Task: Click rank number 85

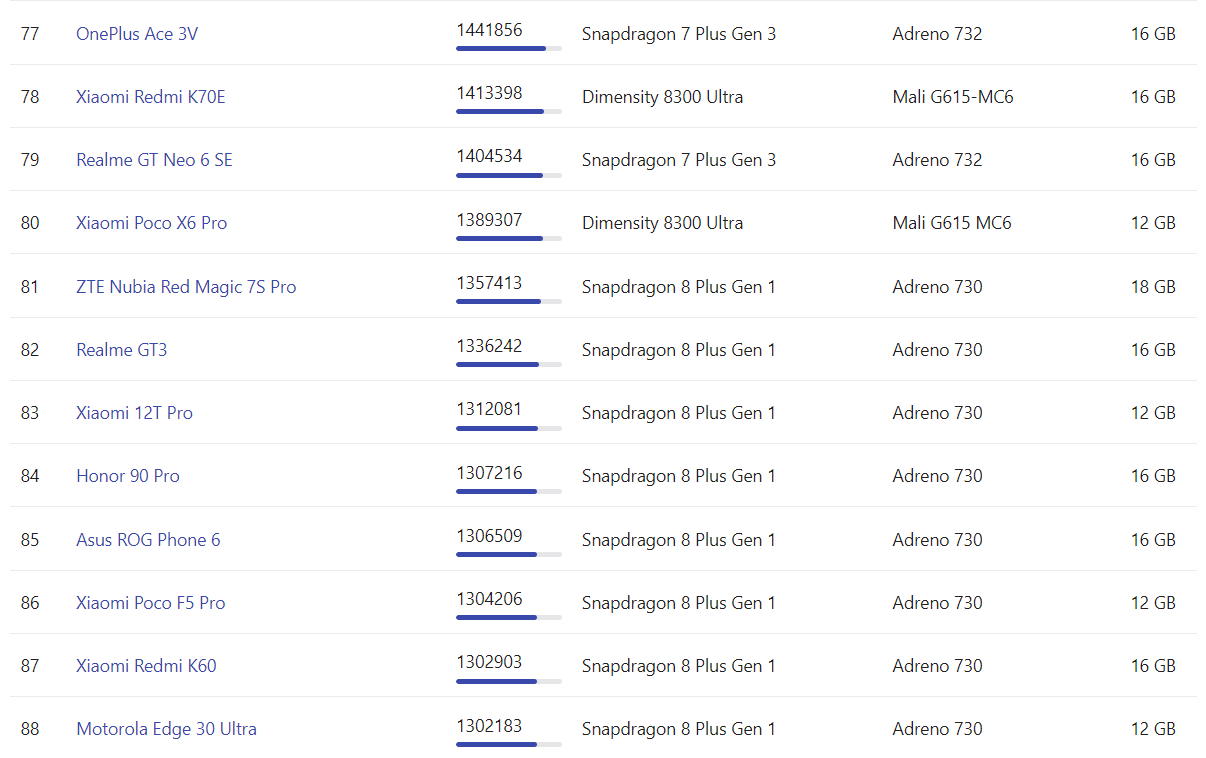Action: tap(30, 540)
